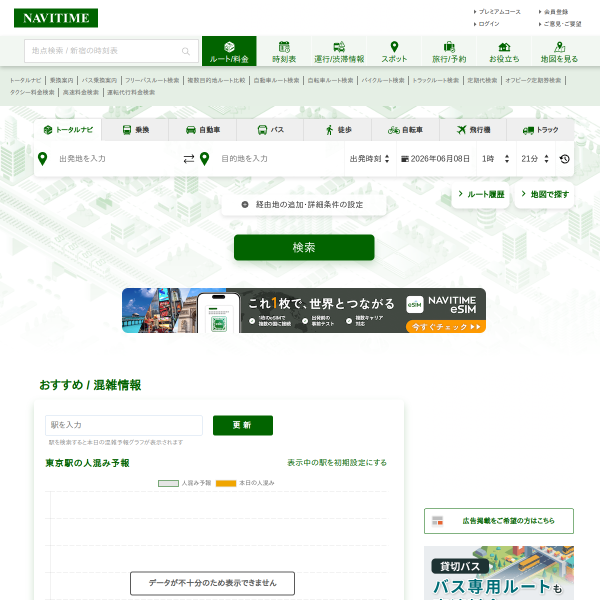Click the plus icon beside 経由地の追加
600x600 pixels.
point(245,205)
